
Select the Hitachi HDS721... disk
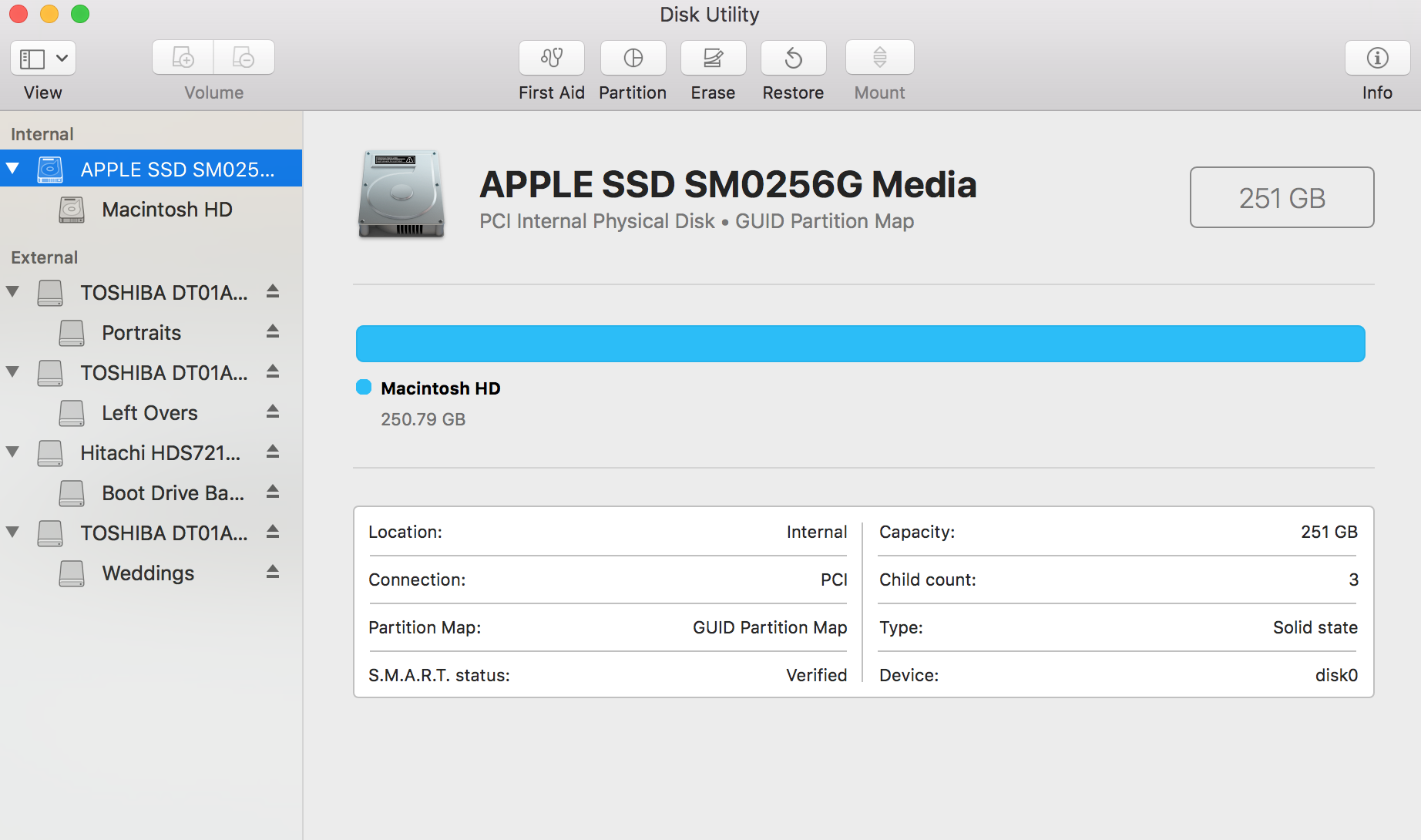pyautogui.click(x=151, y=452)
